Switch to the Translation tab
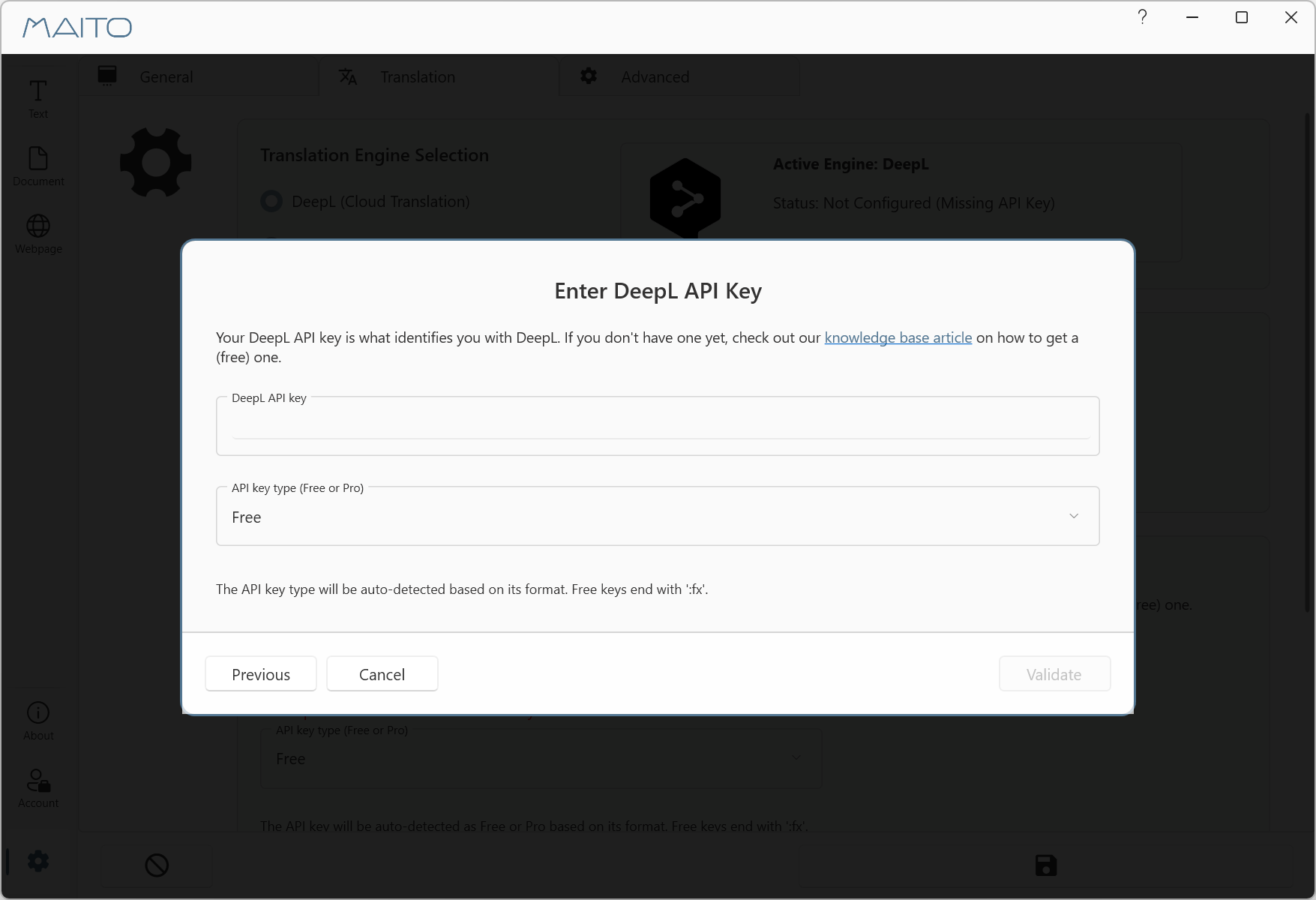The image size is (1316, 900). click(x=439, y=76)
